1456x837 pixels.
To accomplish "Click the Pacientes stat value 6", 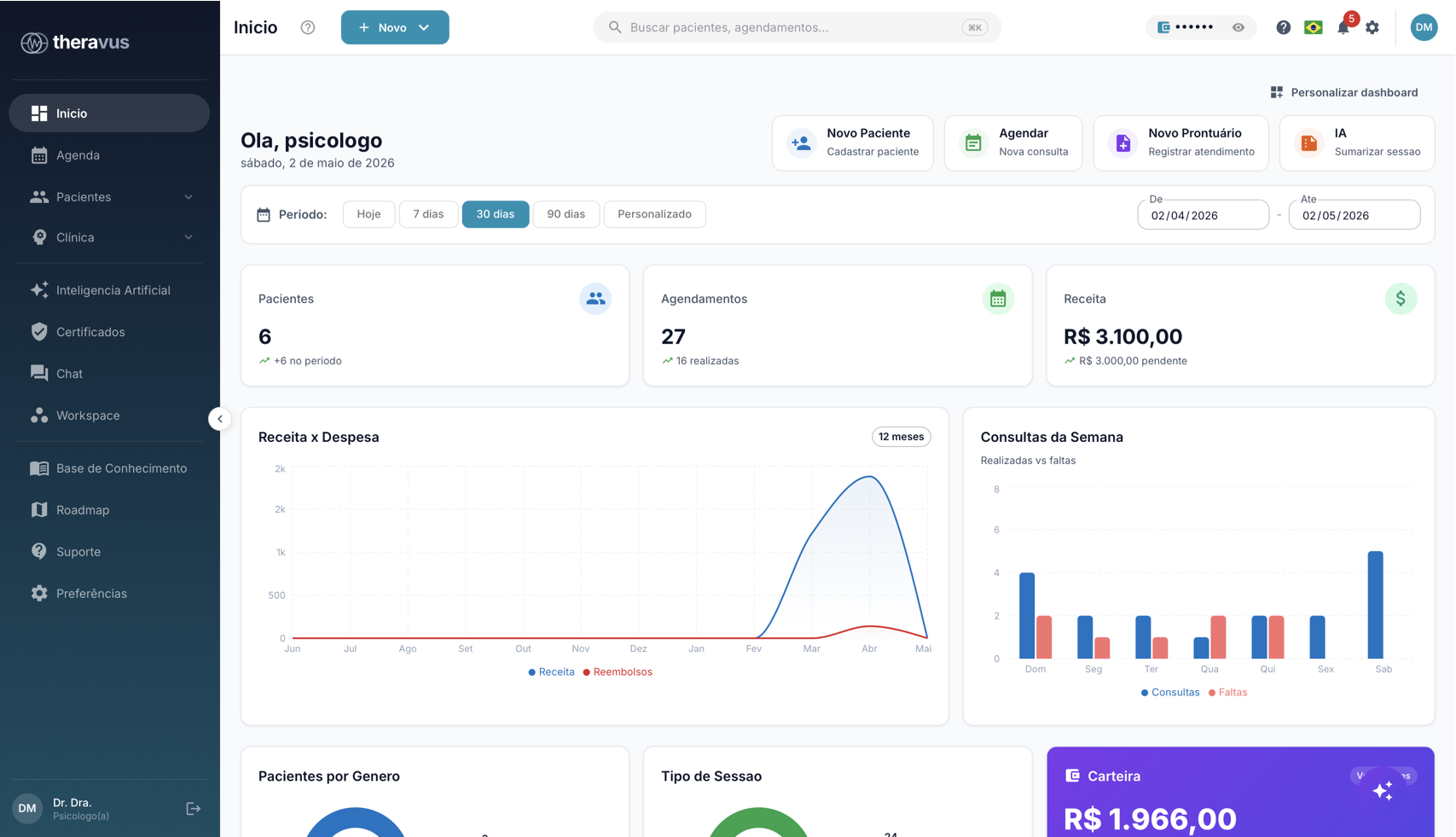I will [x=265, y=337].
